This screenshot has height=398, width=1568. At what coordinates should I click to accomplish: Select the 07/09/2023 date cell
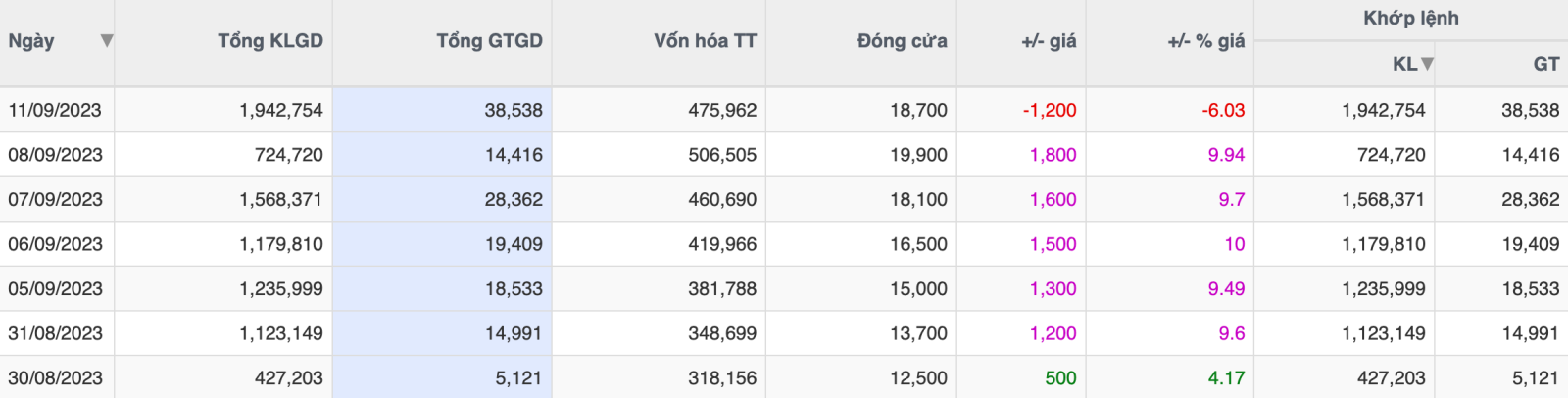point(55,200)
